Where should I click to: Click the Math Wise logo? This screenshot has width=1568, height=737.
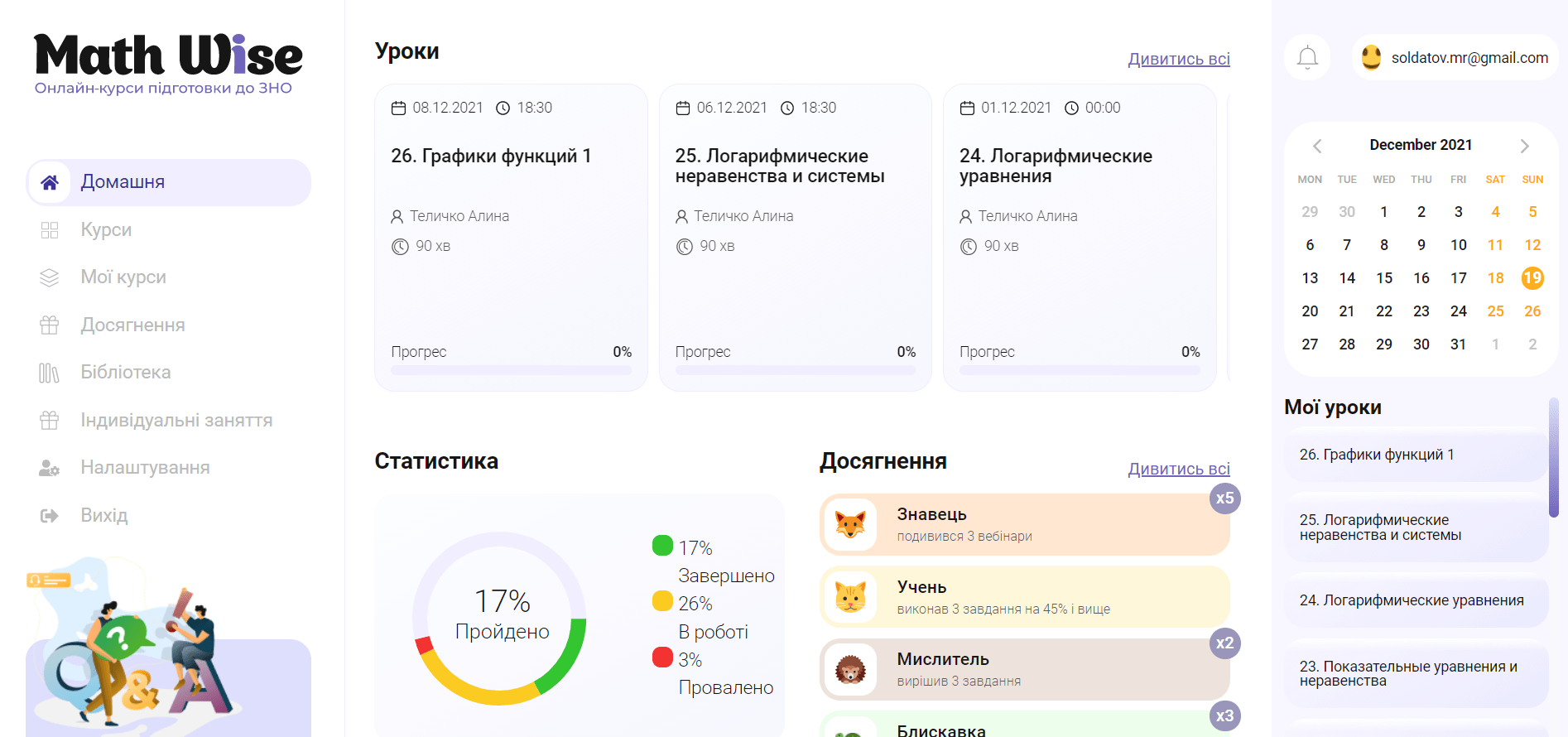(x=168, y=65)
